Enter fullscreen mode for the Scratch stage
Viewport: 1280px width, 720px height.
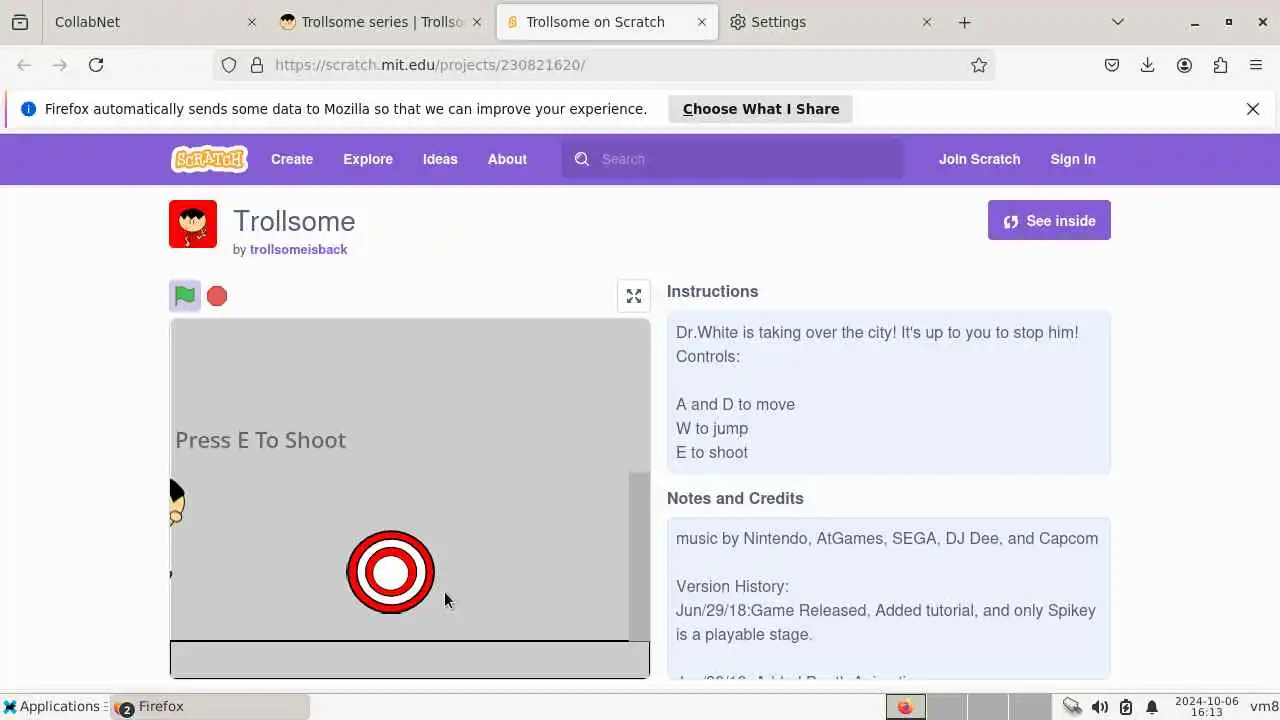(x=634, y=296)
